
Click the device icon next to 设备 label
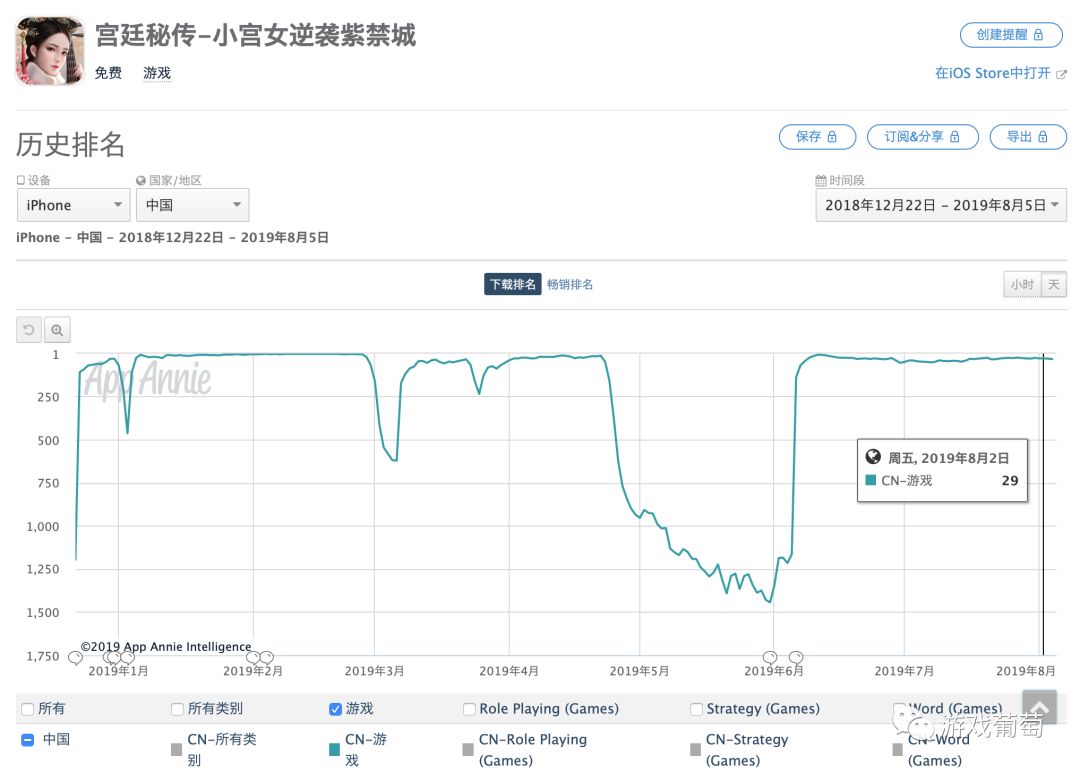[x=19, y=178]
